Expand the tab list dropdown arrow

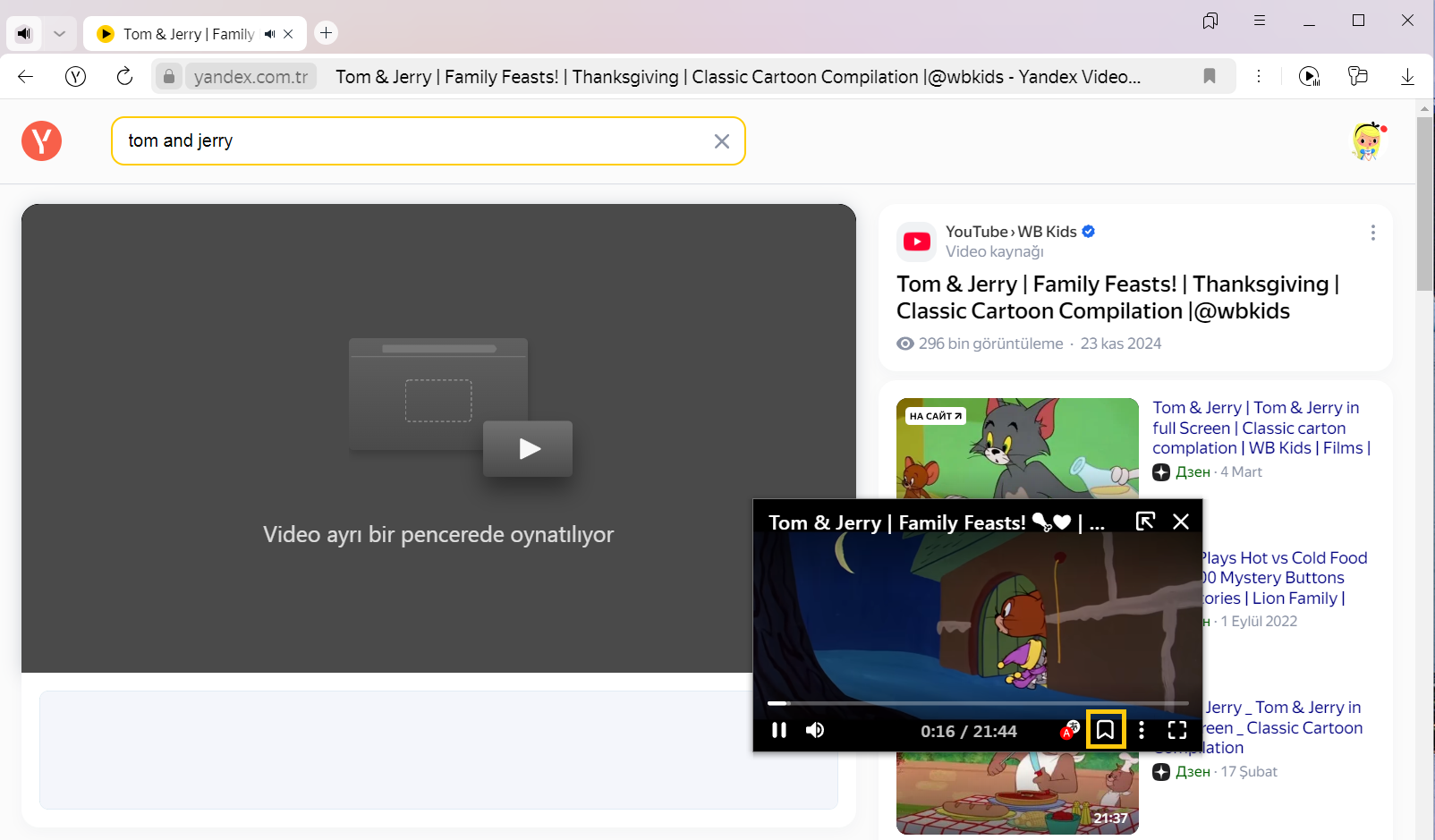[59, 34]
